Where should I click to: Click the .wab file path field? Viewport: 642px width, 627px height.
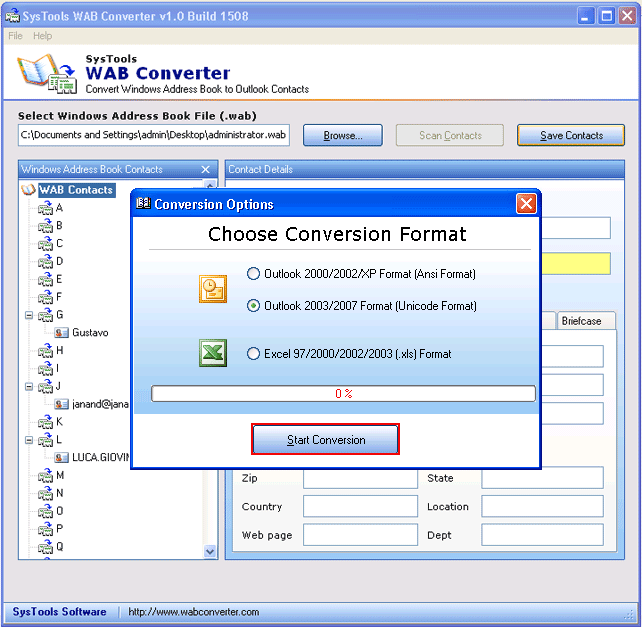tap(154, 135)
